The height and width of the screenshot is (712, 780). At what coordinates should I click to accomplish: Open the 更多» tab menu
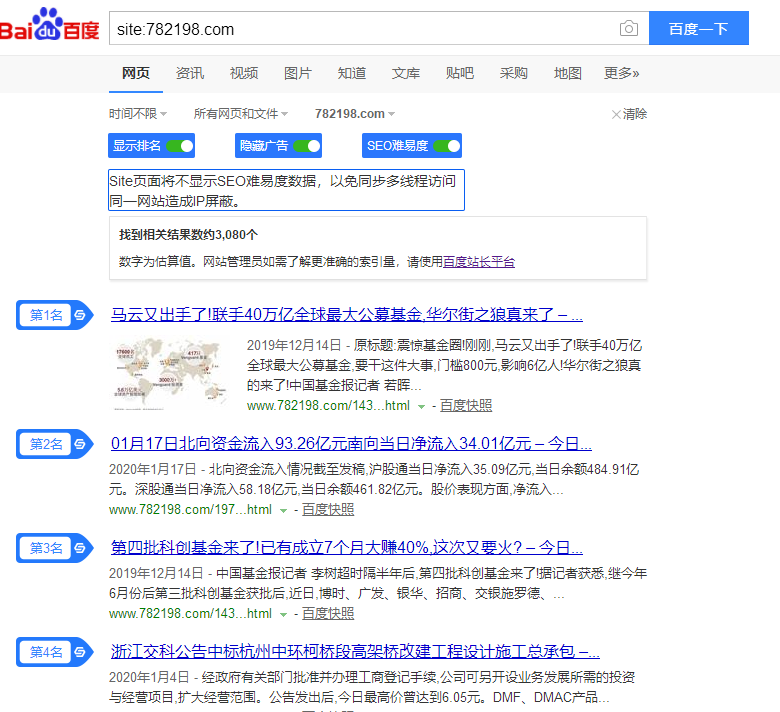(621, 73)
